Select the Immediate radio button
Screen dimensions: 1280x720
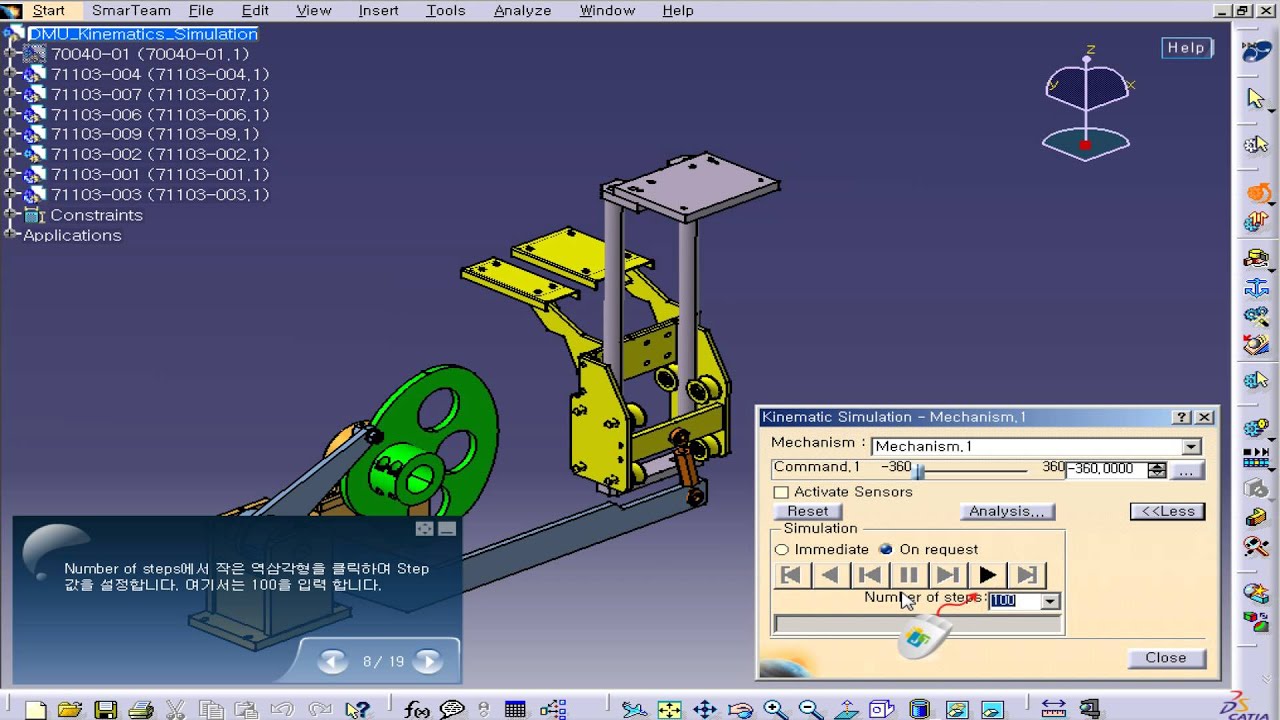click(x=782, y=550)
